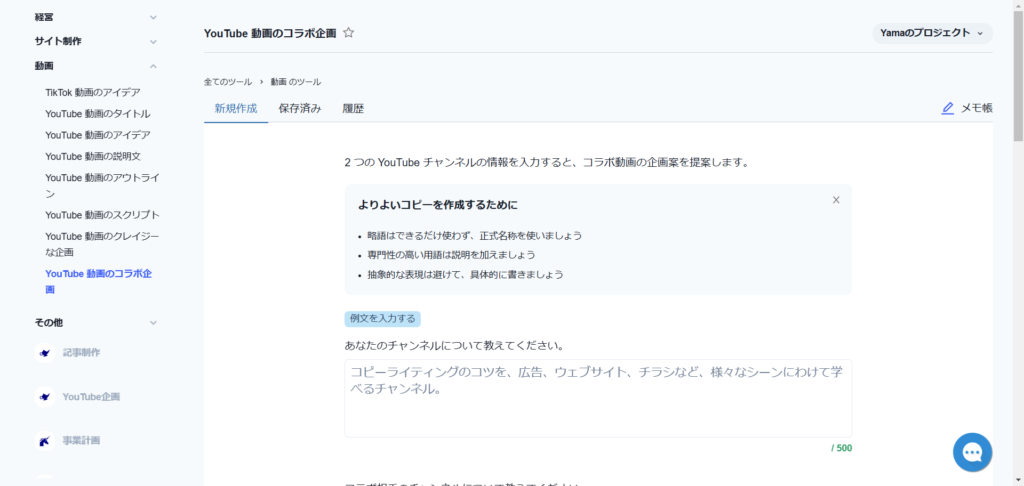Expand the その他 sidebar section
The image size is (1024, 486).
pyautogui.click(x=96, y=323)
